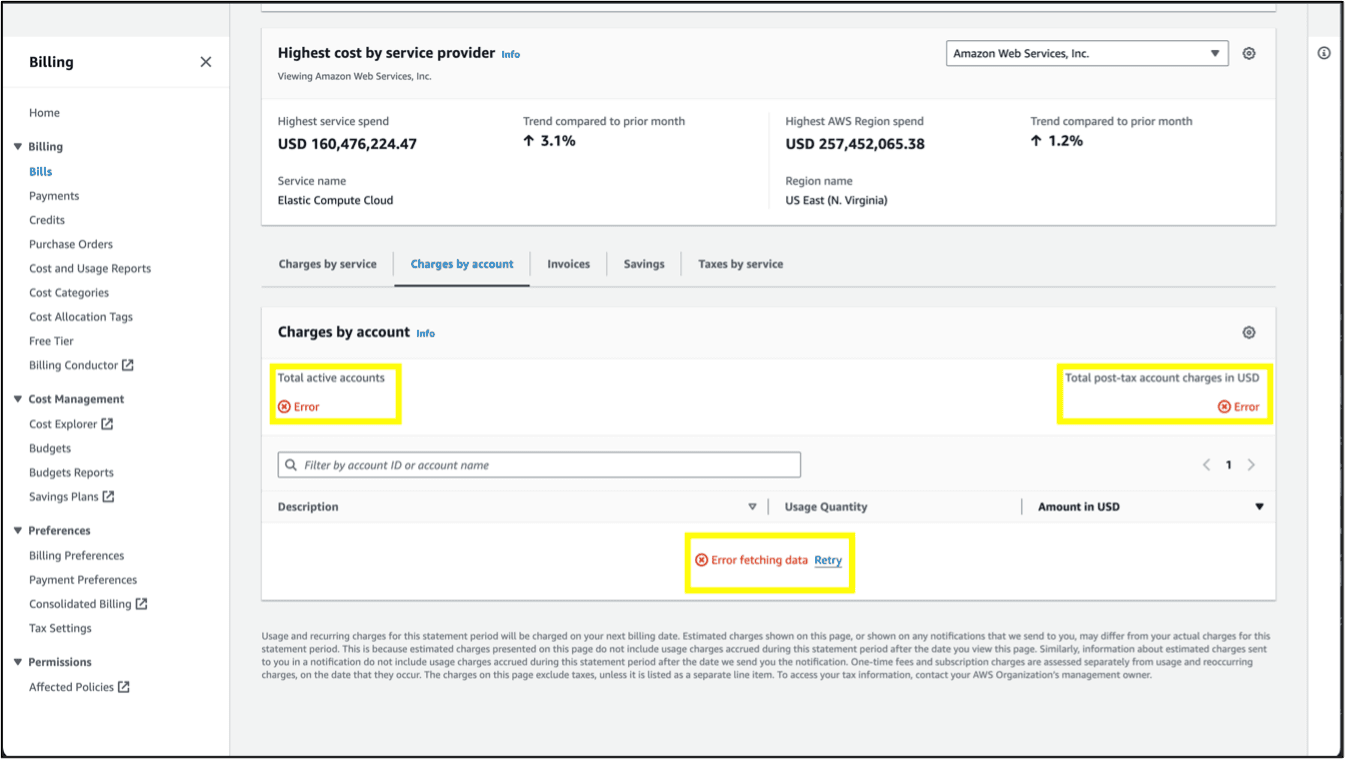Viewport: 1347px width, 763px height.
Task: Click external link icon next to Savings Plans
Action: 109,497
